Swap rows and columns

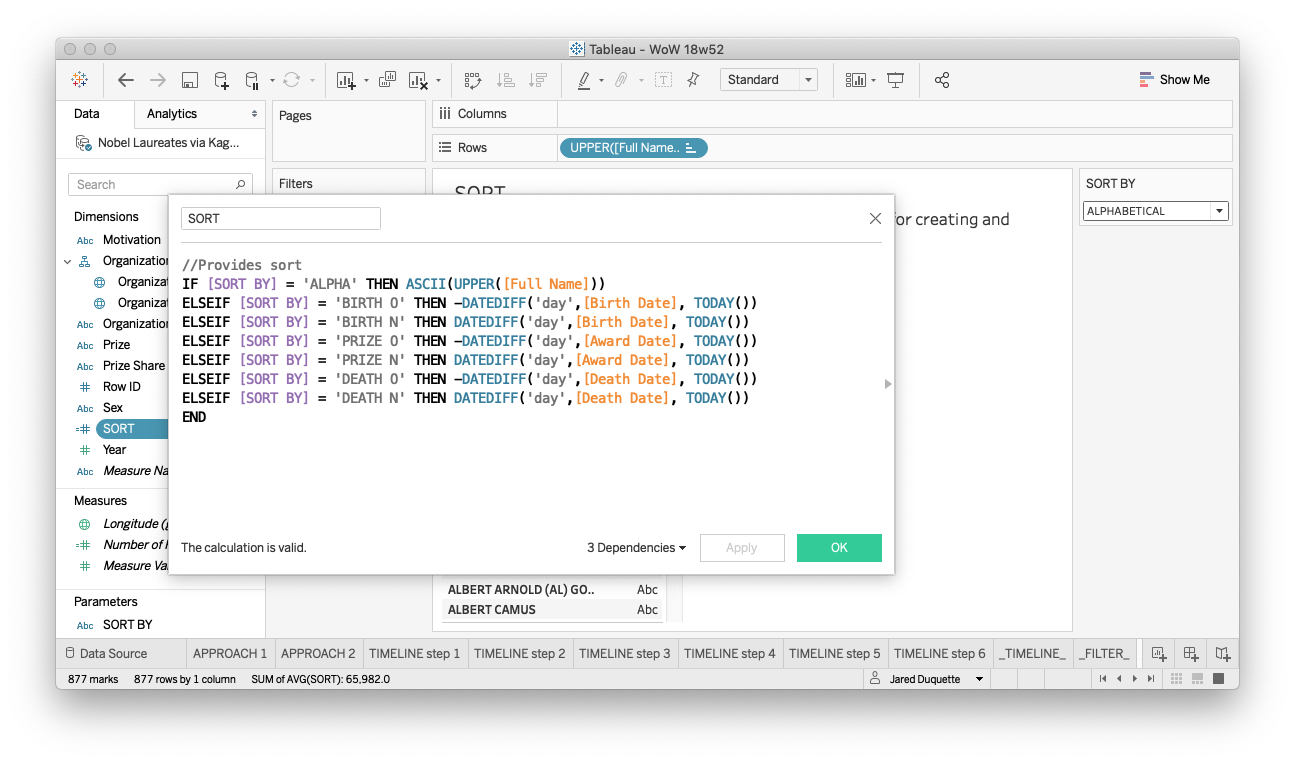473,80
